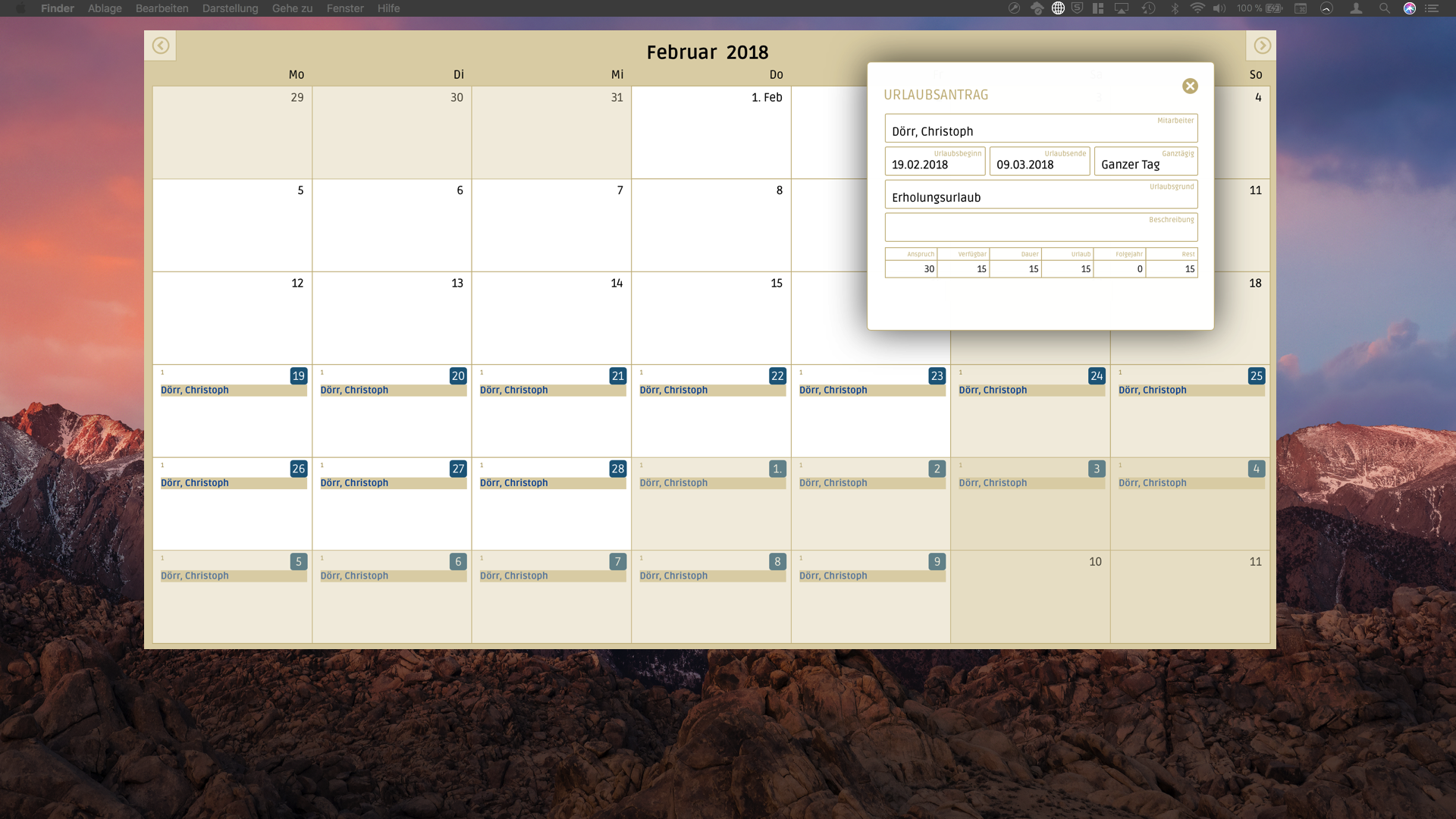1456x819 pixels.
Task: Open the Bluetooth status menu
Action: 1175,8
